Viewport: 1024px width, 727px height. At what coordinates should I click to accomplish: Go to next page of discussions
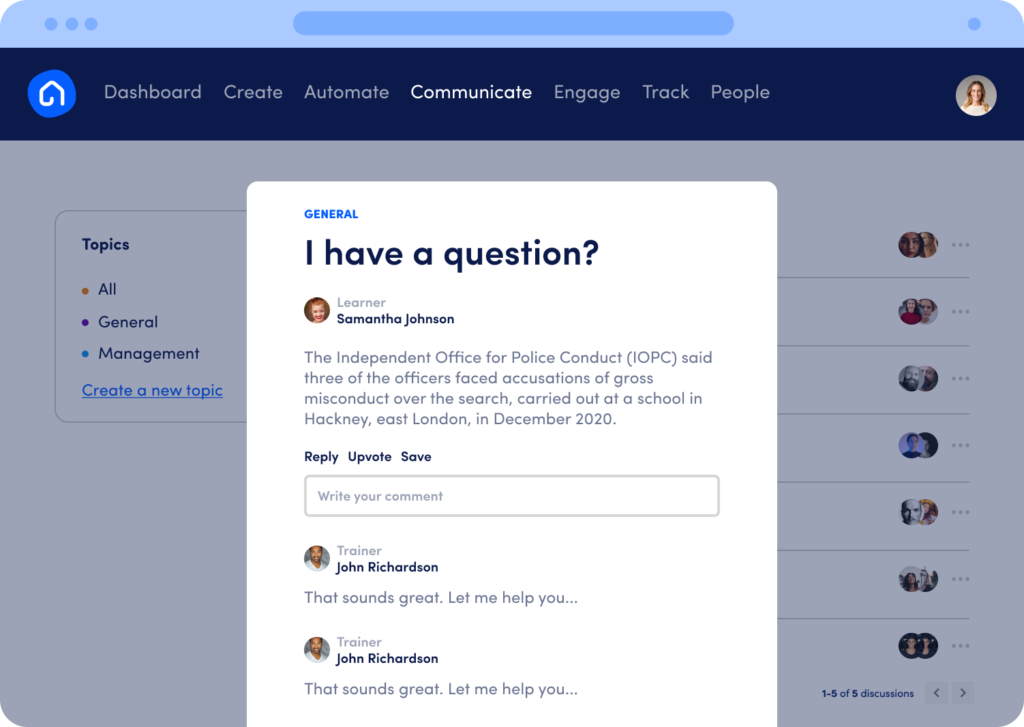coord(962,692)
